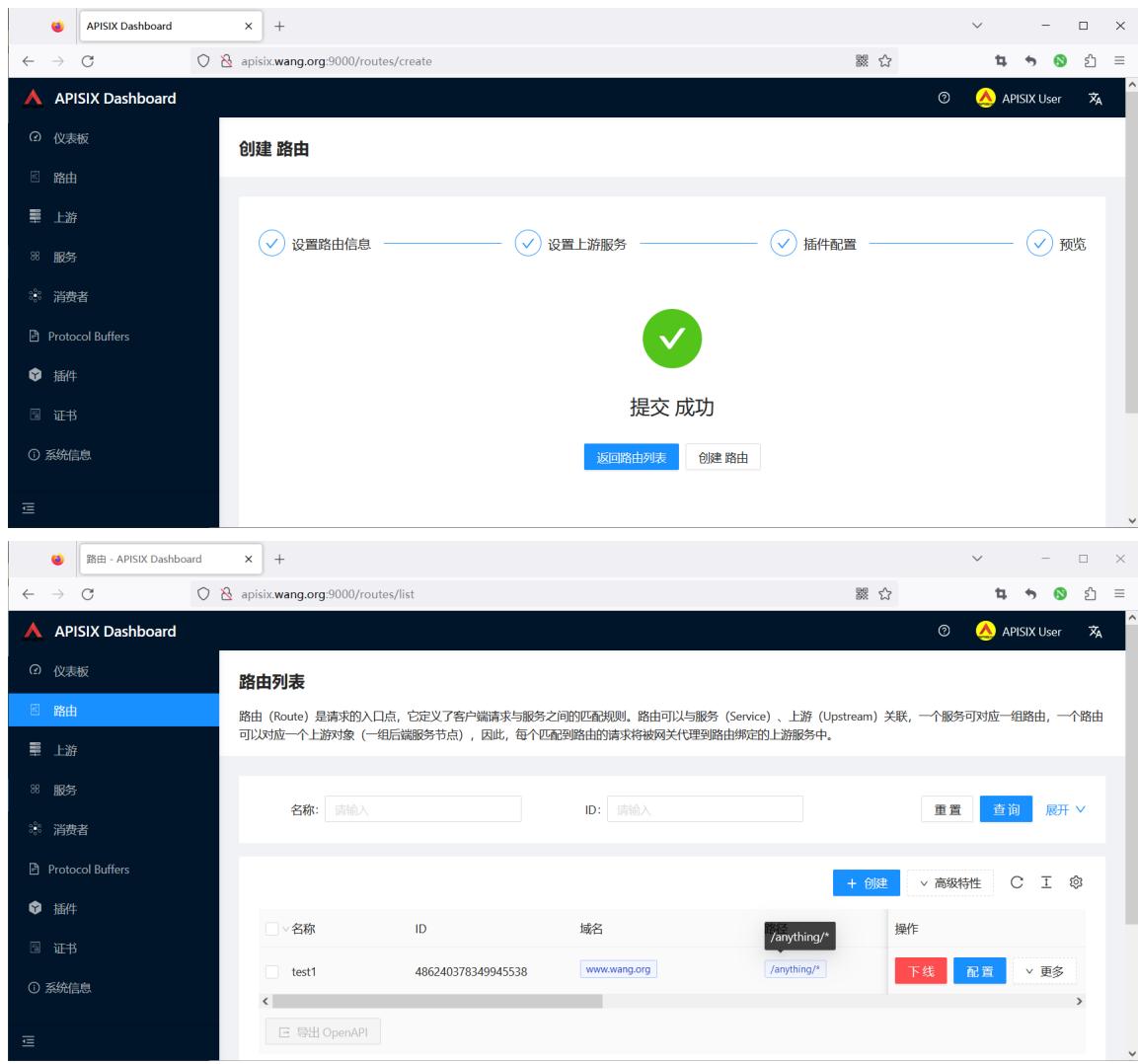Image resolution: width=1138 pixels, height=1064 pixels.
Task: Go back in top browser window
Action: pos(29,61)
